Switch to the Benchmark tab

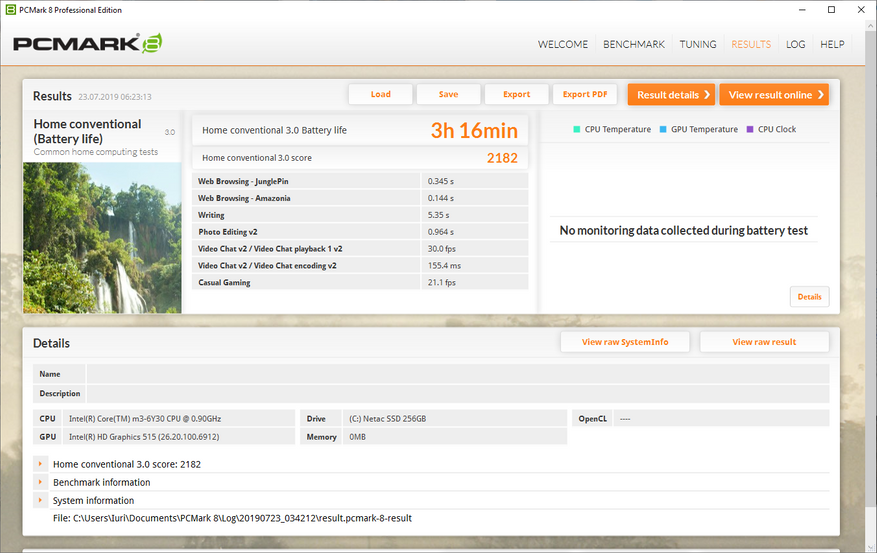[633, 44]
